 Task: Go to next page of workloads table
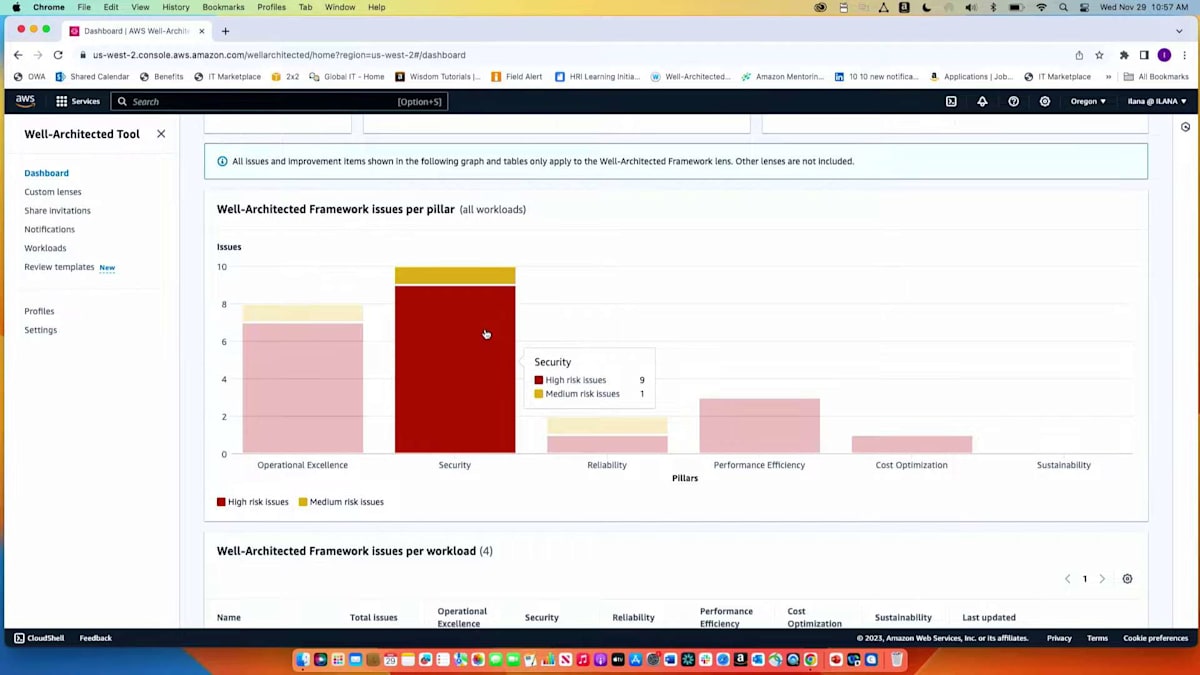tap(1102, 579)
